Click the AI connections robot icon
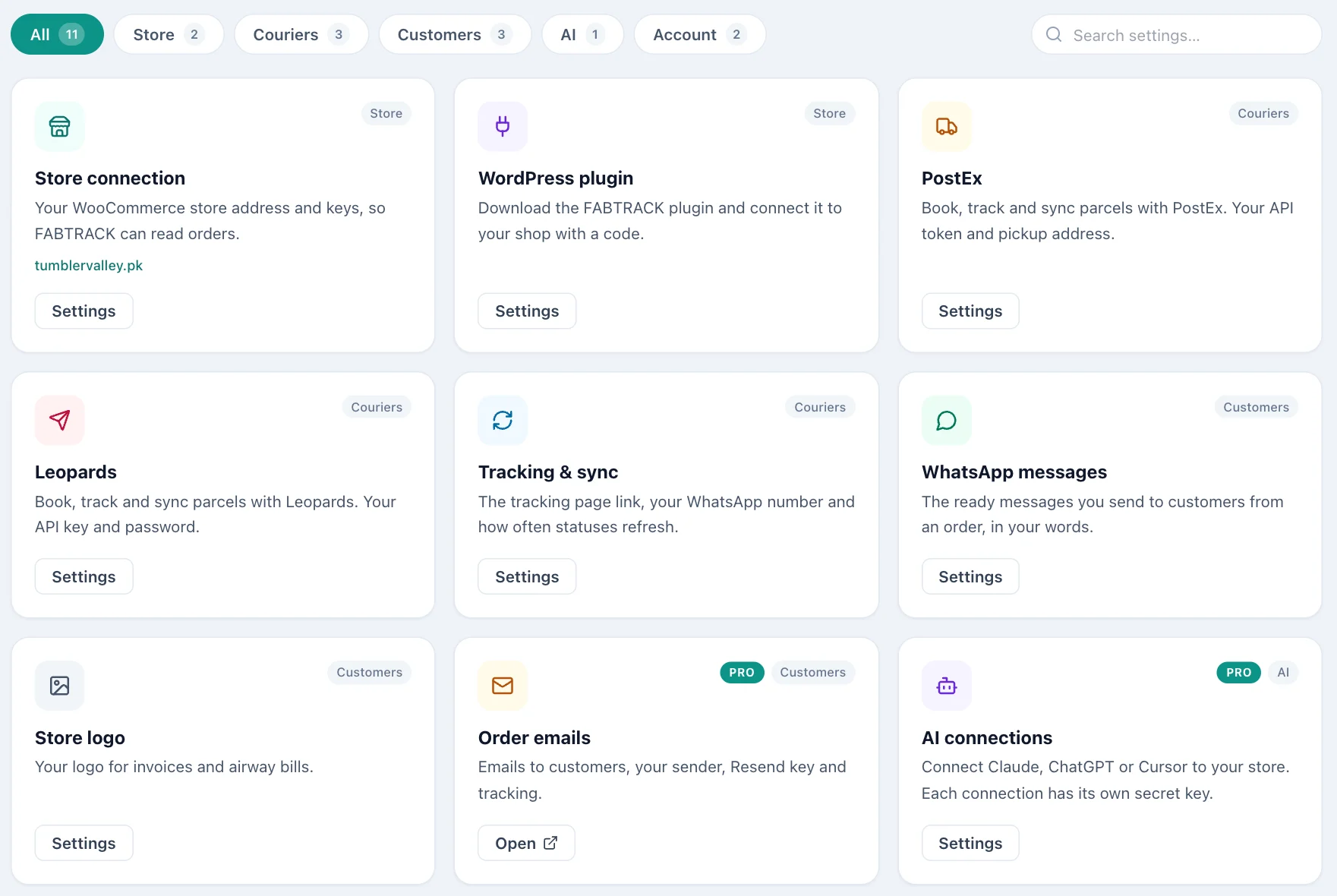Viewport: 1337px width, 896px height. tap(946, 686)
